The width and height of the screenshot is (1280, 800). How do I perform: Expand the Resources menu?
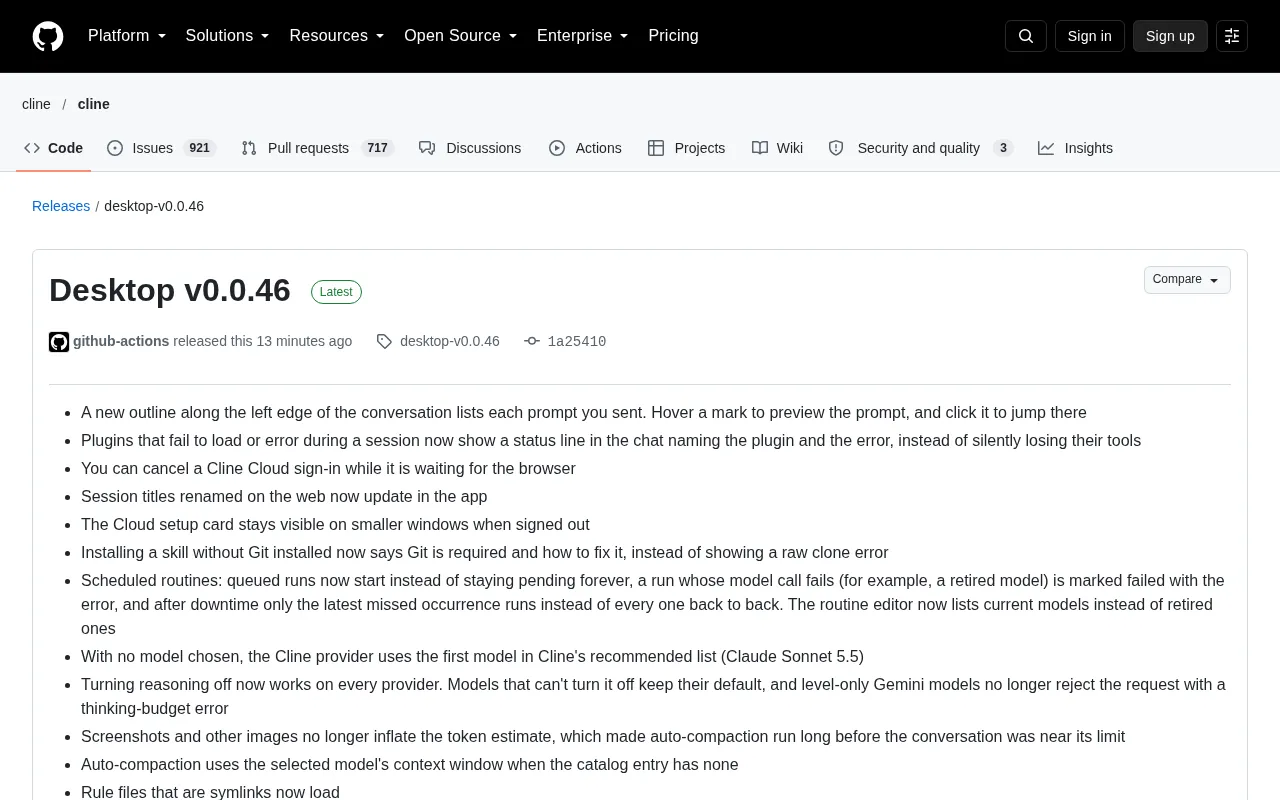pos(337,36)
